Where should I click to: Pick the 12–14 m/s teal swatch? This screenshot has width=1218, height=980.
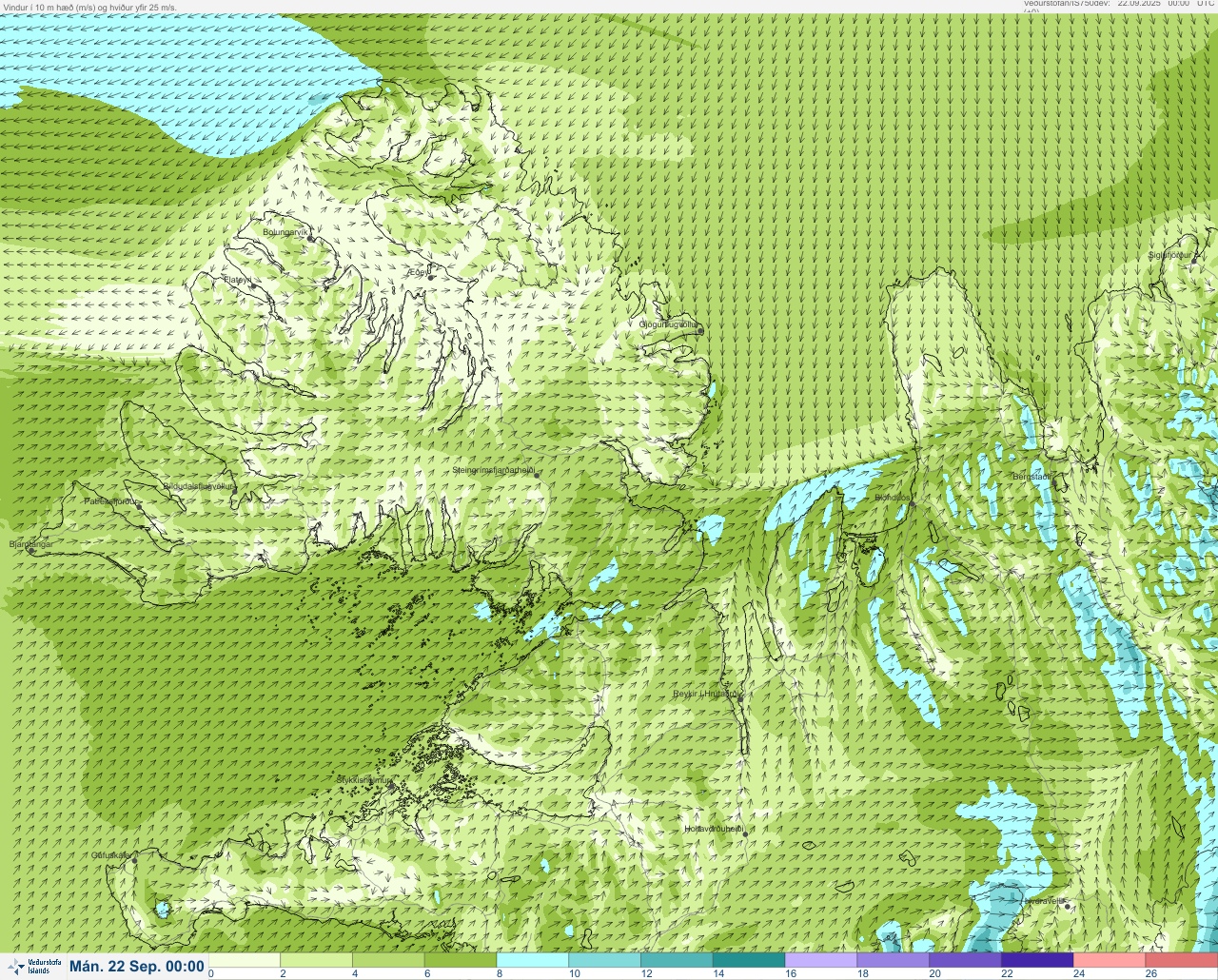[x=678, y=960]
